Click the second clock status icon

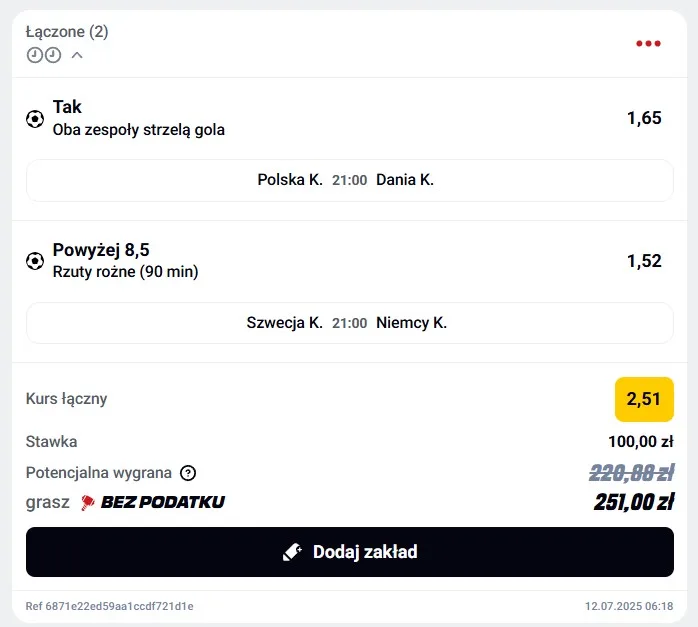pyautogui.click(x=53, y=55)
